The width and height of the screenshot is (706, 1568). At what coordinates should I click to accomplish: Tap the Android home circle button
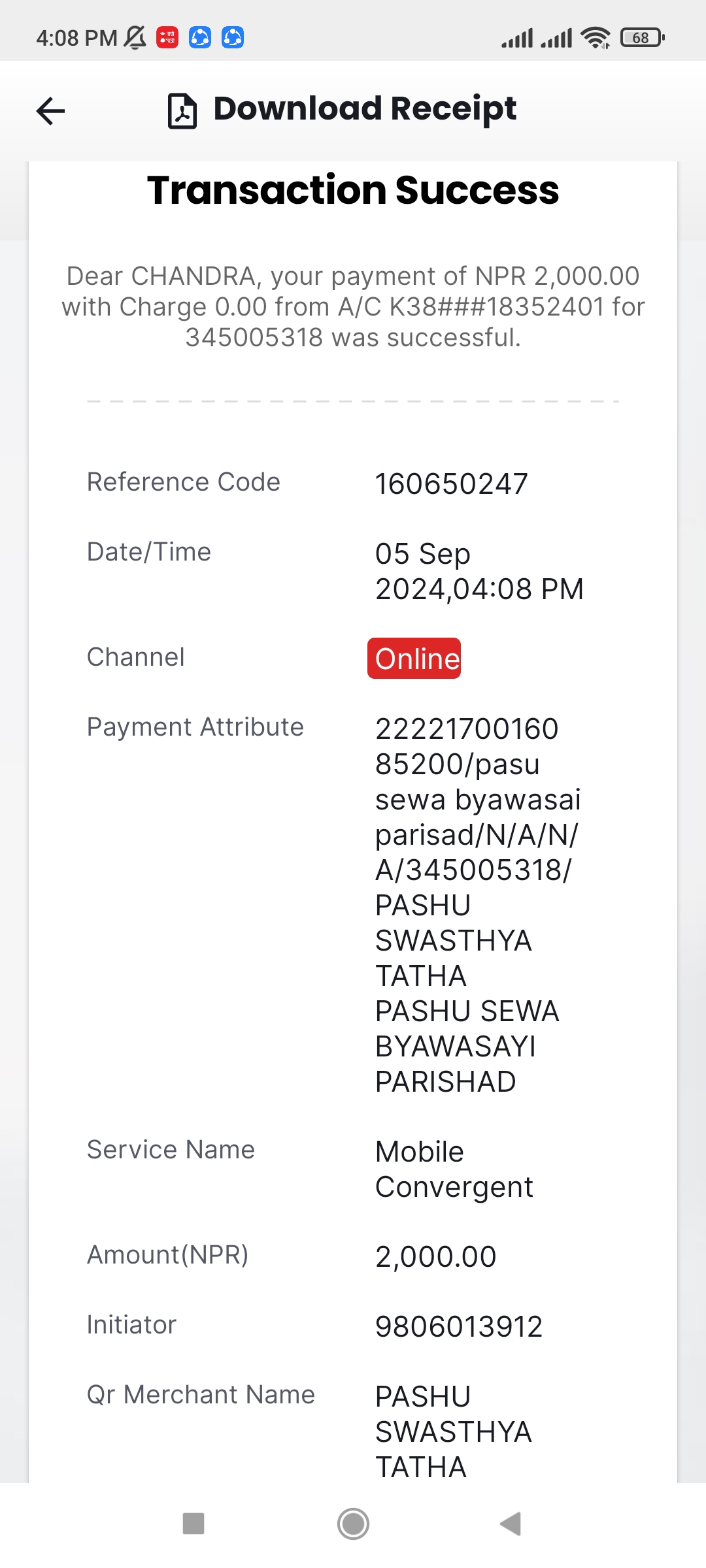point(353,1524)
